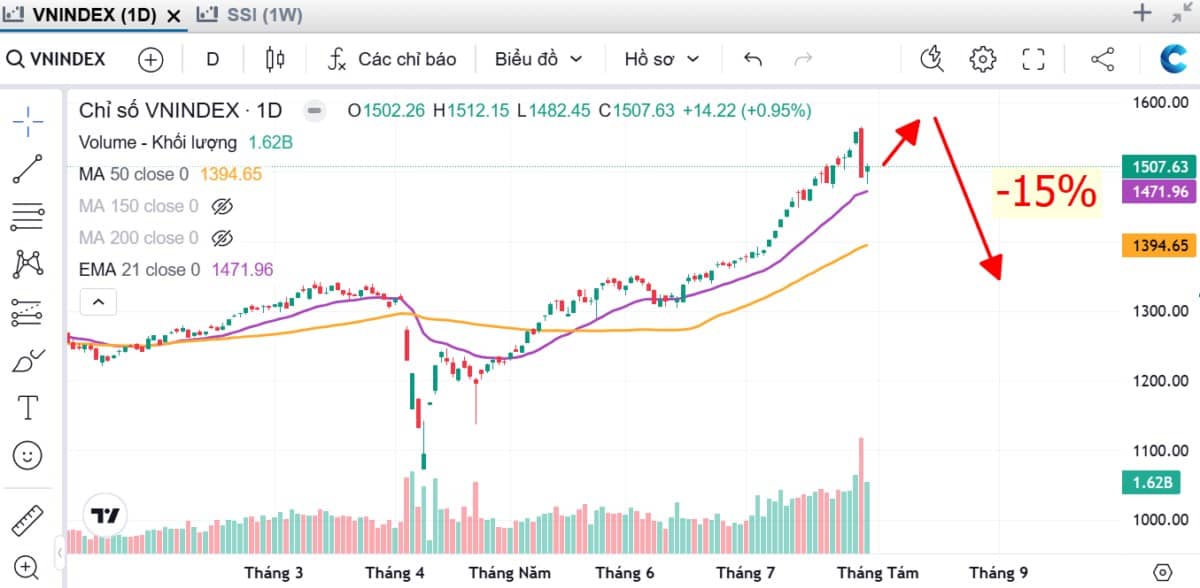Open the Các chỉ báo indicators menu
The width and height of the screenshot is (1200, 588).
392,59
